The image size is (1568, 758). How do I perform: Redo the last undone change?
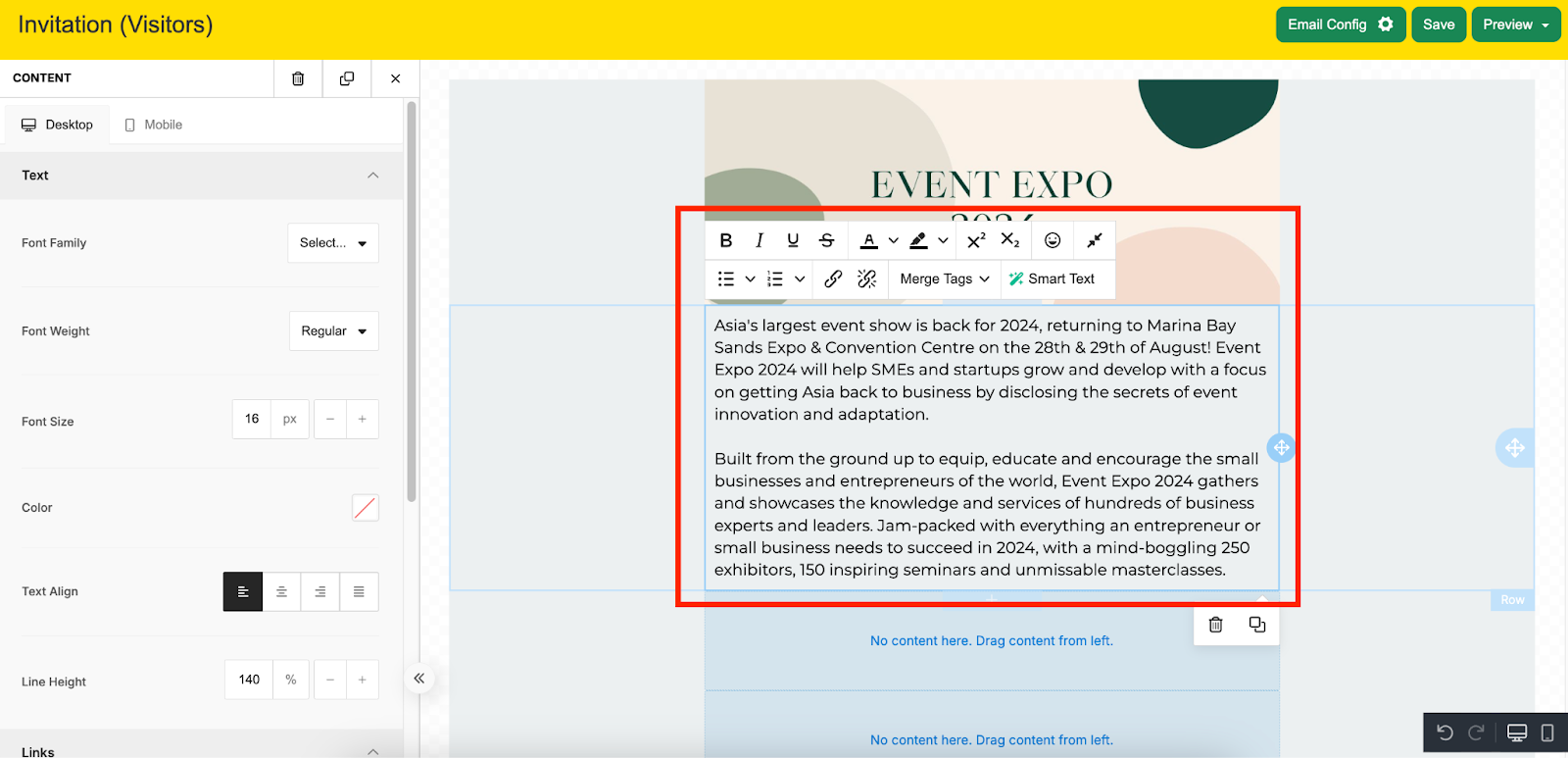point(1477,733)
